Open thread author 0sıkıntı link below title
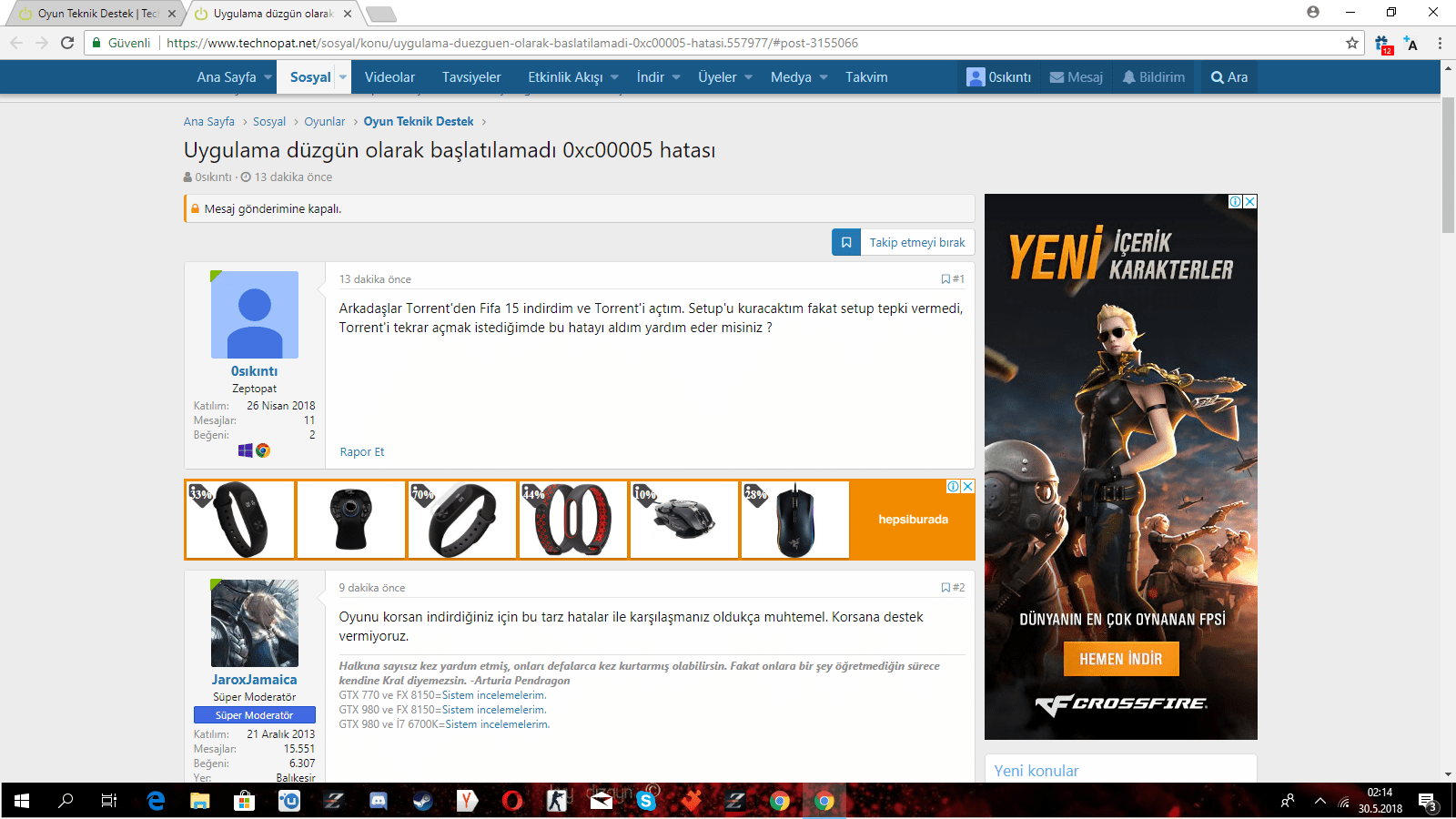Screen dimensions: 1456x819 tap(213, 177)
